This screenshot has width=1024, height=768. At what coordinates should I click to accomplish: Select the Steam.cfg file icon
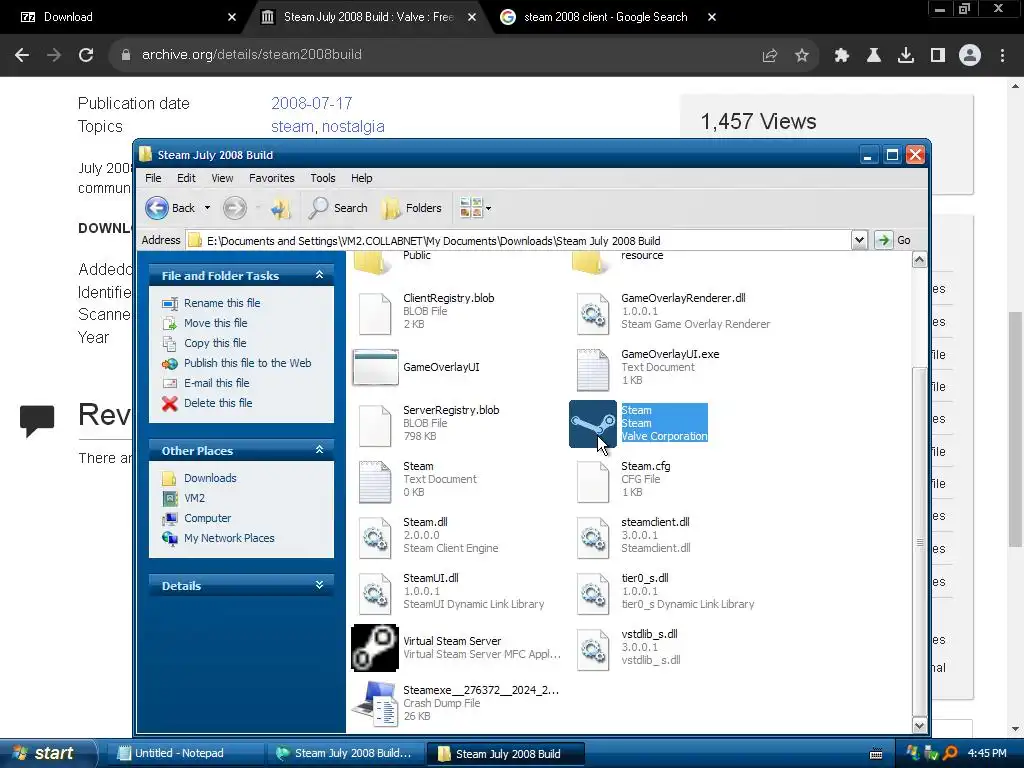[x=593, y=481]
